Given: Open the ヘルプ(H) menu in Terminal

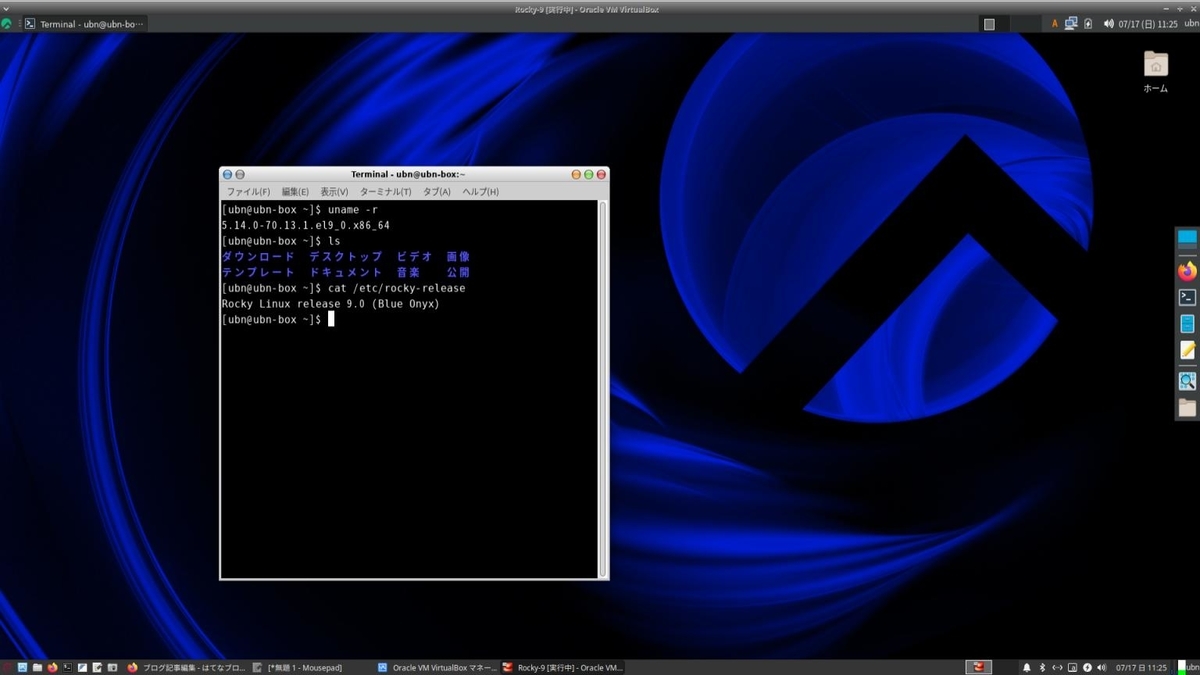Looking at the screenshot, I should (480, 191).
